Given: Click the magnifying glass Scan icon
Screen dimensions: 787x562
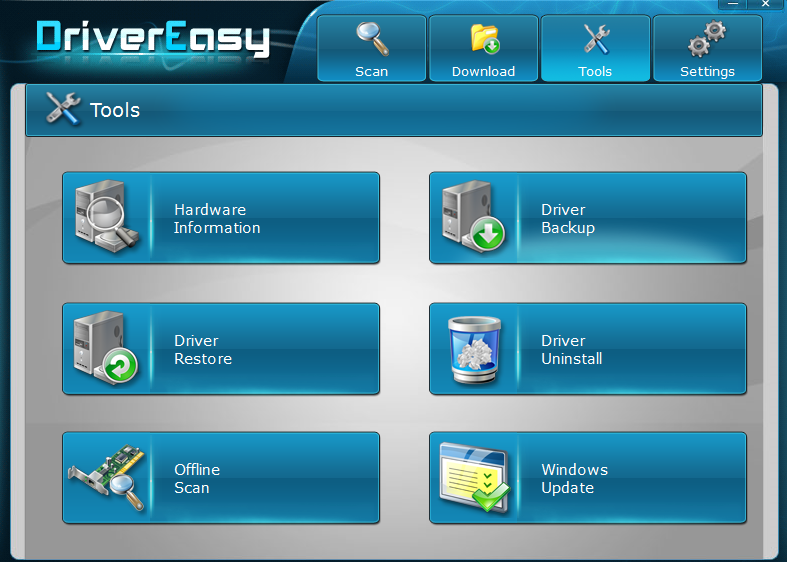Looking at the screenshot, I should [x=372, y=39].
